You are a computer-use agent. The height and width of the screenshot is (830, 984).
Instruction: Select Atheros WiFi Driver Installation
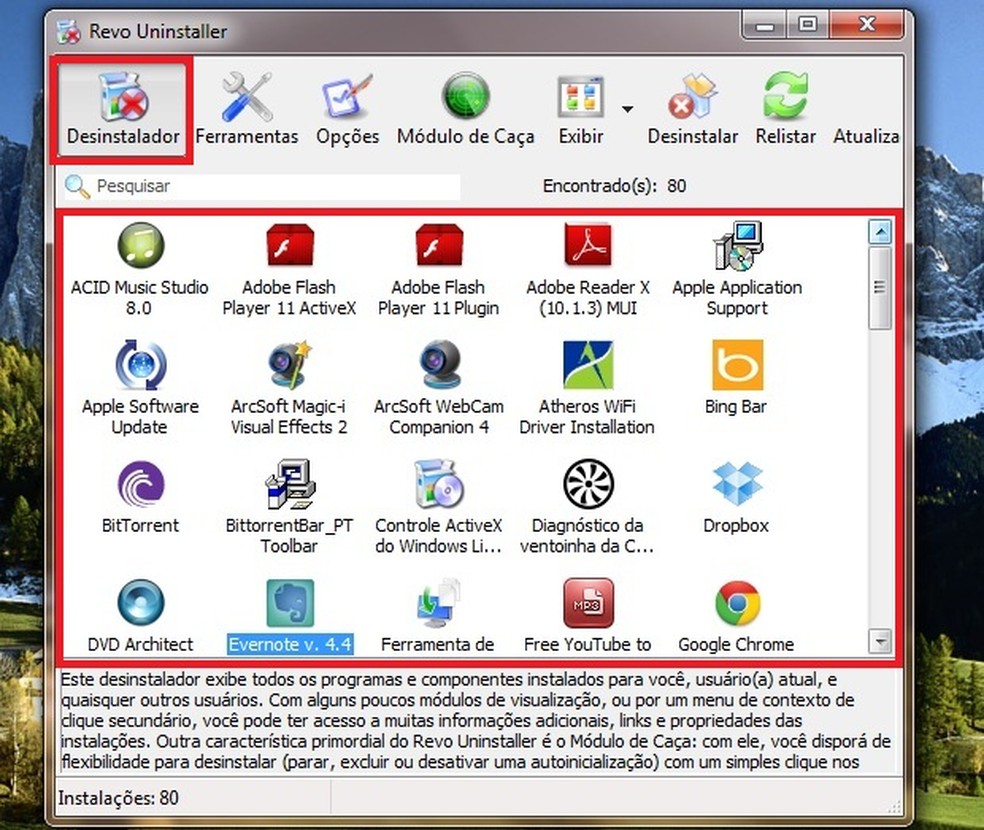(587, 389)
